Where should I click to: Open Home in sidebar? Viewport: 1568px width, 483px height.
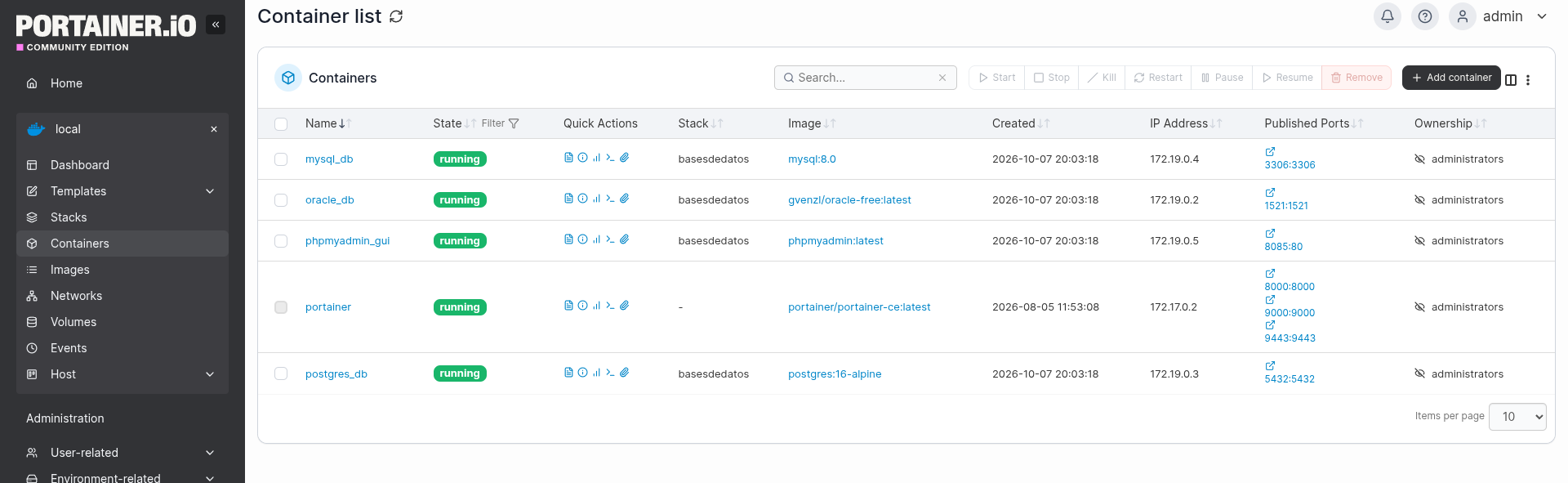(122, 83)
